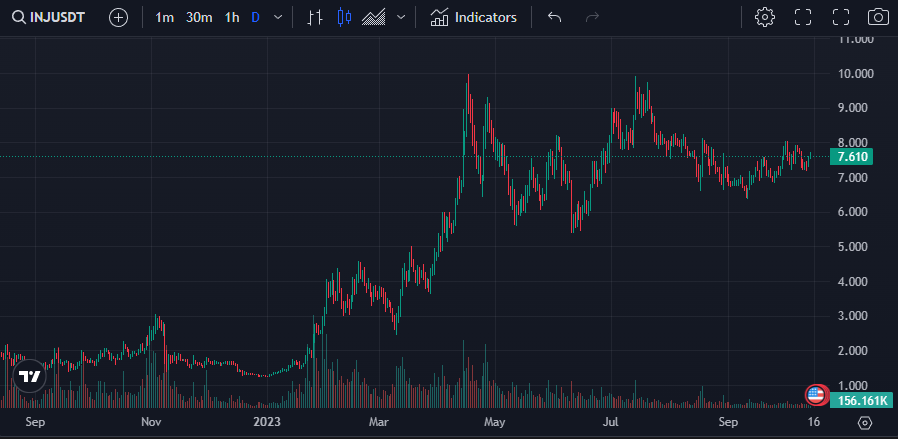Undo the last chart action
Image resolution: width=898 pixels, height=439 pixels.
(x=554, y=18)
